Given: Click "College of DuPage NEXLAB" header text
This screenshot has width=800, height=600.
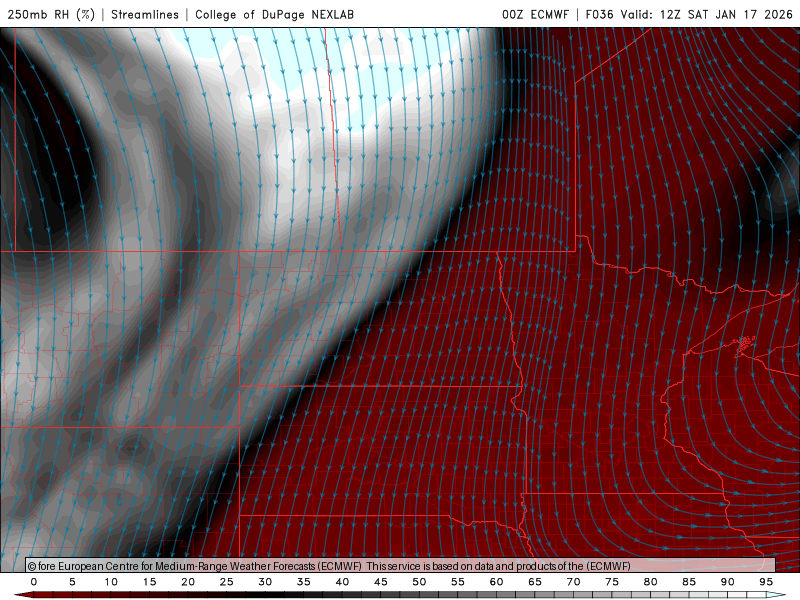Looking at the screenshot, I should (x=274, y=14).
